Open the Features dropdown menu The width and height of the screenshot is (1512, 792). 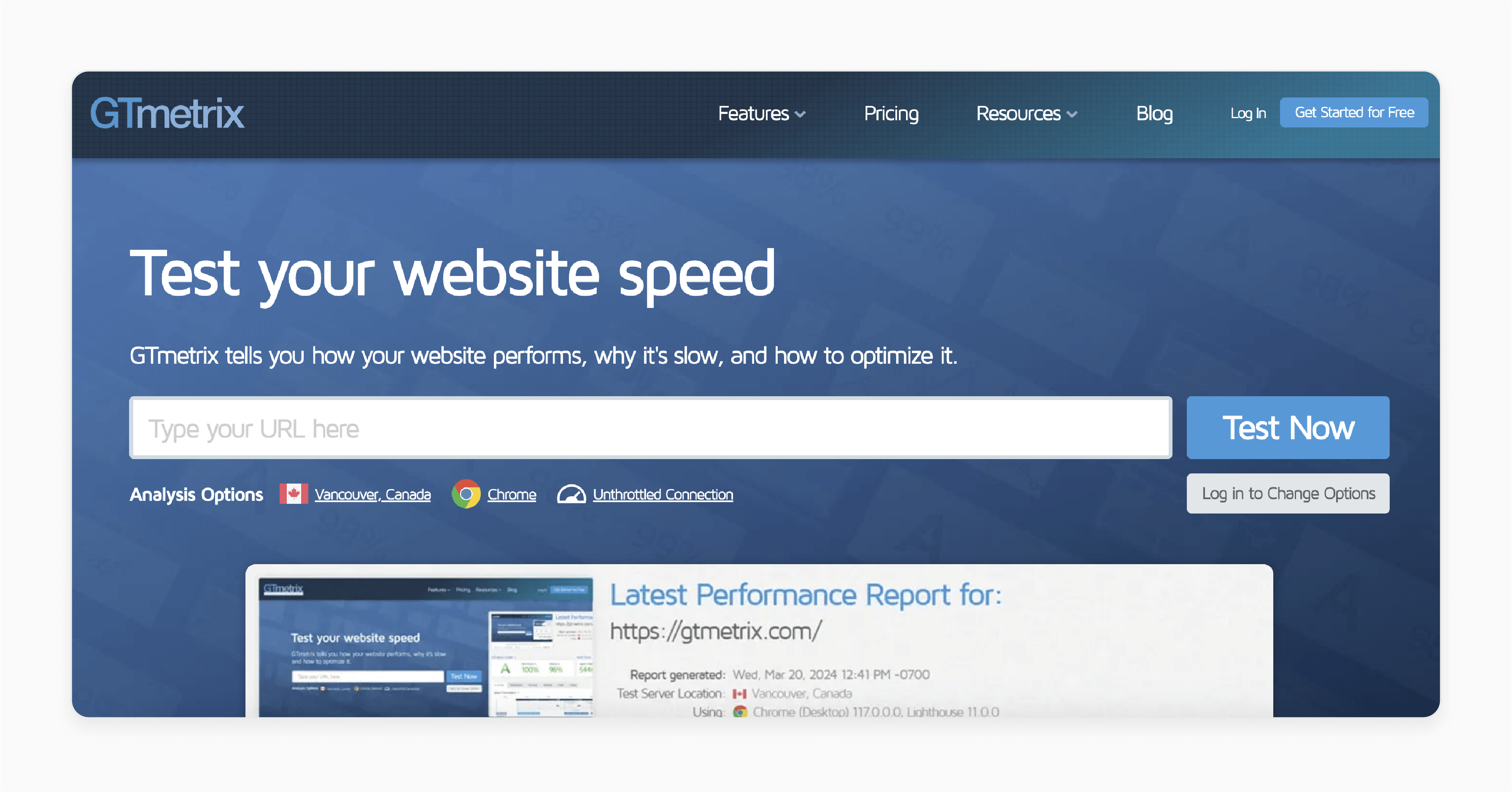coord(761,114)
